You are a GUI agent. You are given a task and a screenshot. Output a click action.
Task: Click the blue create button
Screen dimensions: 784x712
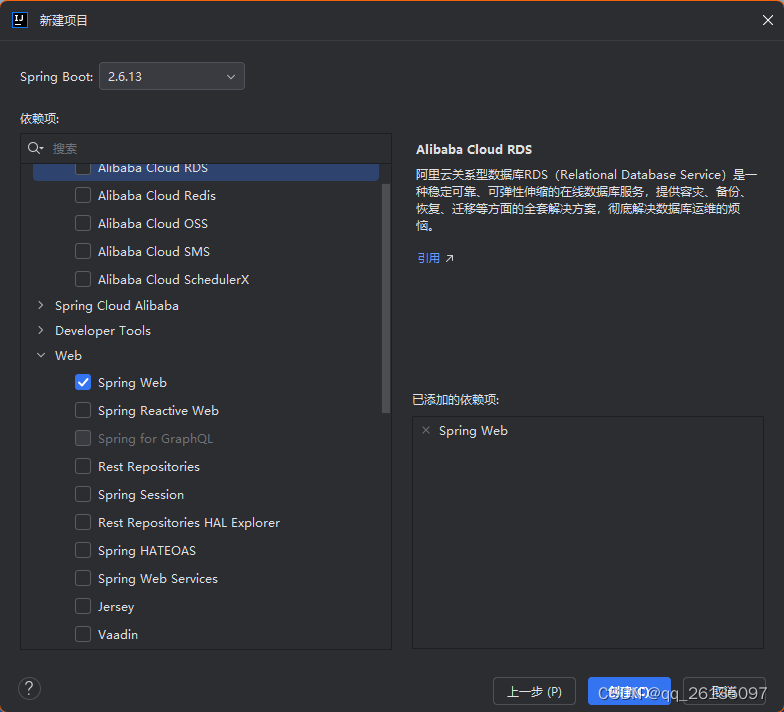[x=629, y=691]
